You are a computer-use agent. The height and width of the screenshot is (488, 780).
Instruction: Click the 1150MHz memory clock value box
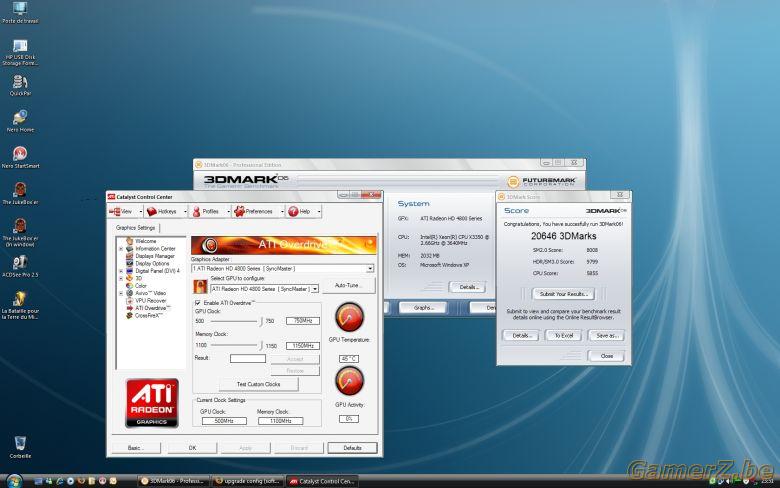coord(302,346)
